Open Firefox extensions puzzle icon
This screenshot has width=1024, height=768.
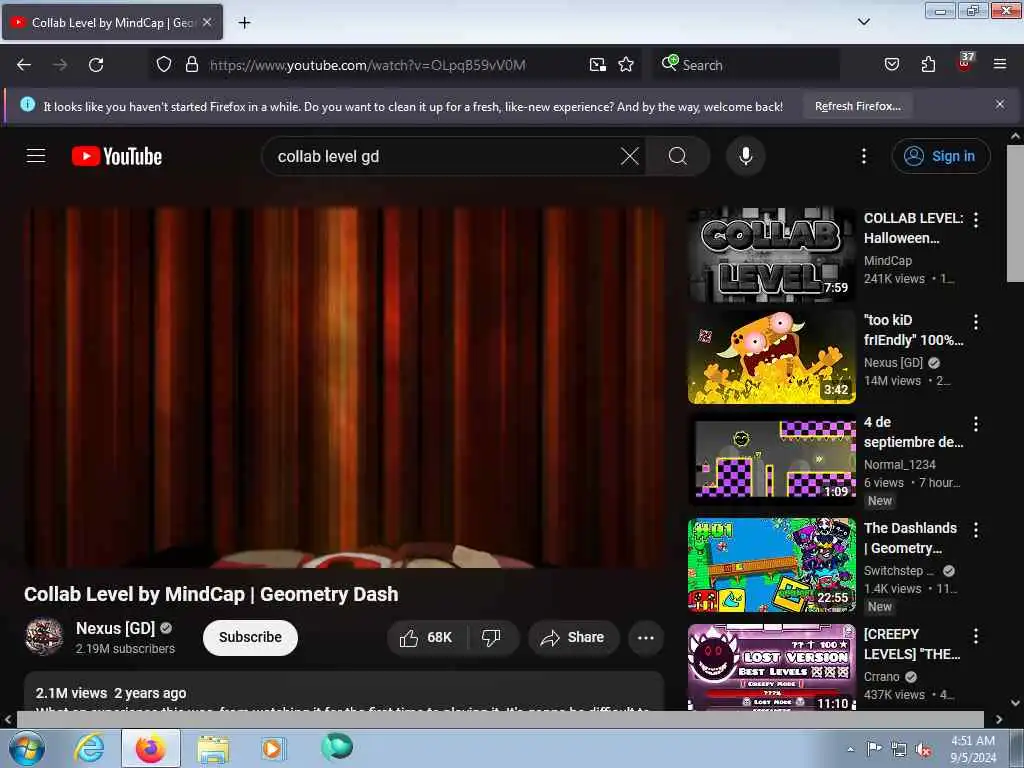point(928,65)
